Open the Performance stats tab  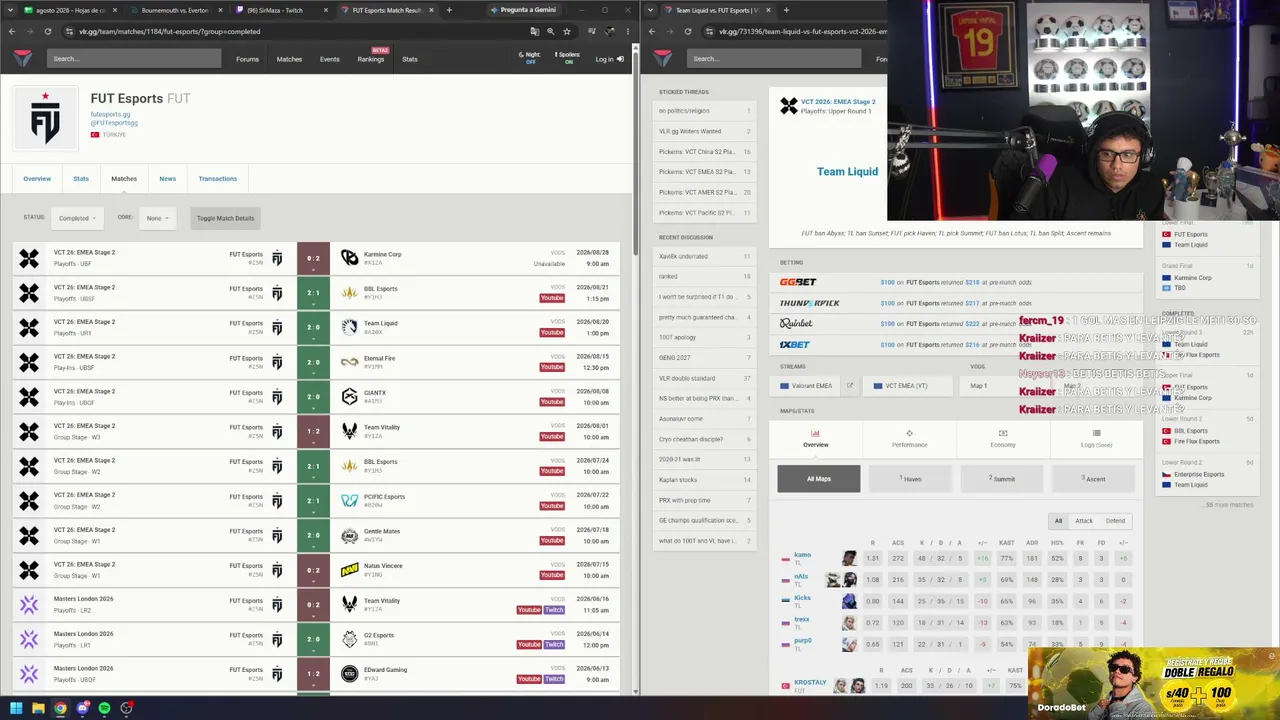point(909,439)
